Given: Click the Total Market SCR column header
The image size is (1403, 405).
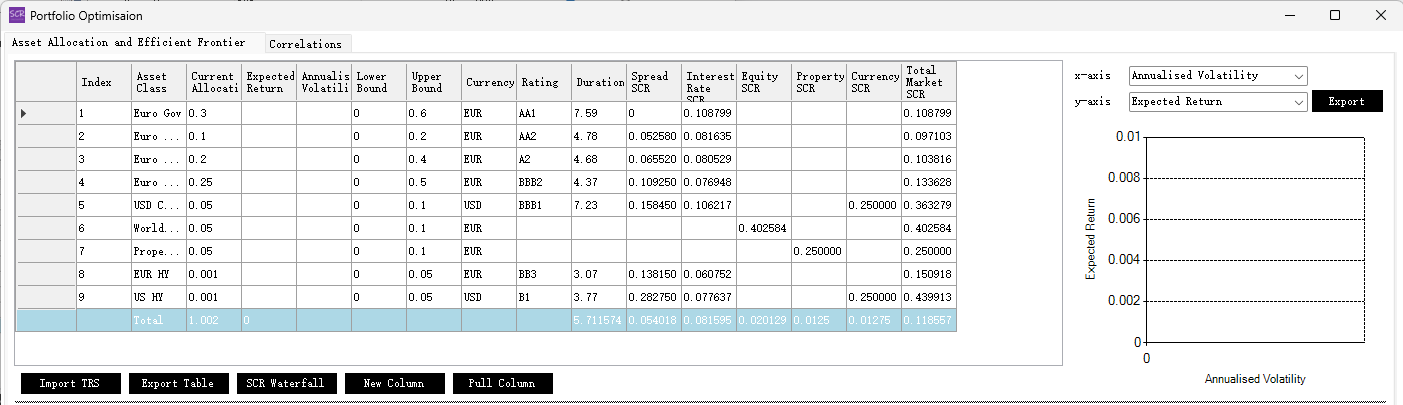Looking at the screenshot, I should [x=928, y=82].
